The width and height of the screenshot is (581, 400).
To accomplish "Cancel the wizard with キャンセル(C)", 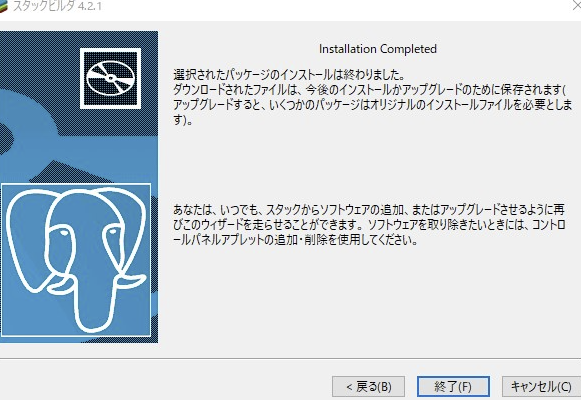I will 541,387.
